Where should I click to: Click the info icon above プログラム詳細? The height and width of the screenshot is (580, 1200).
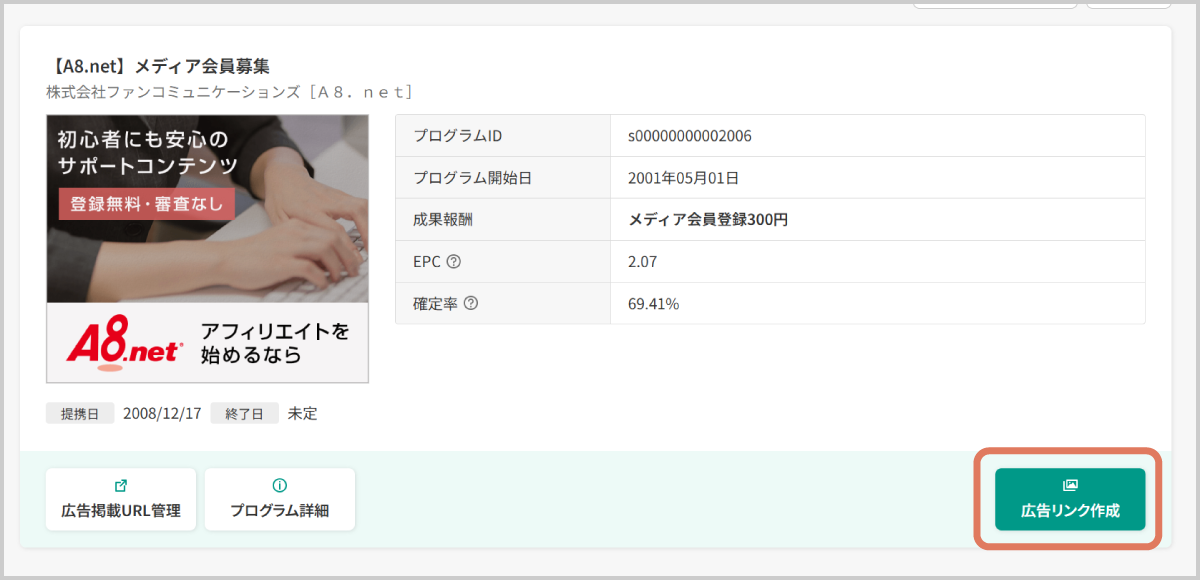coord(280,485)
